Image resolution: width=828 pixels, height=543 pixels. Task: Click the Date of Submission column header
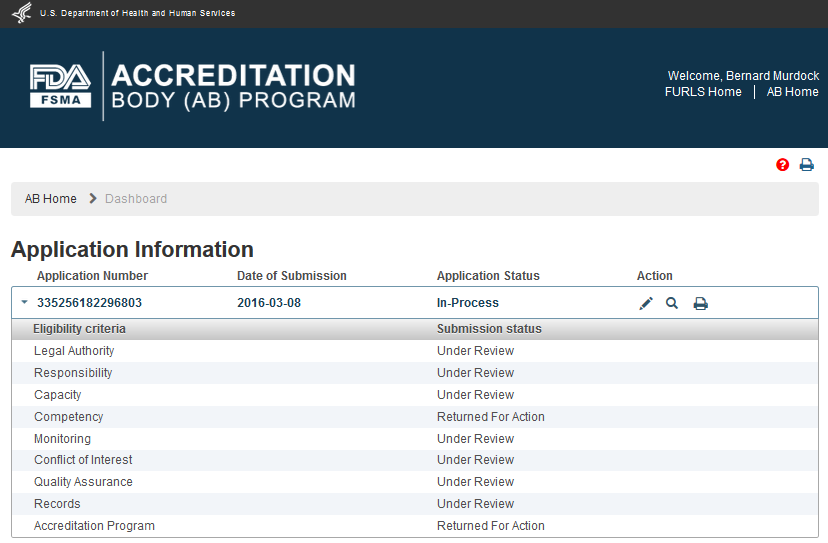pyautogui.click(x=291, y=276)
